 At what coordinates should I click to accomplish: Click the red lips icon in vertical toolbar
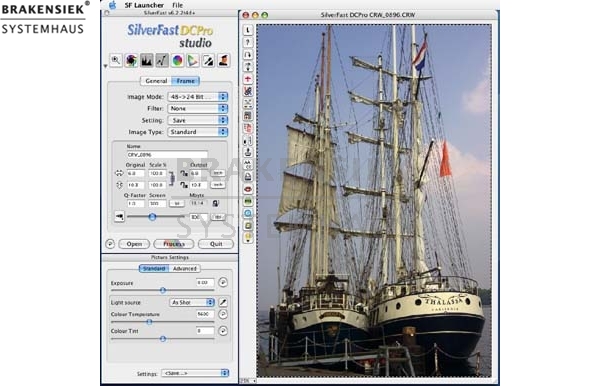[x=248, y=189]
